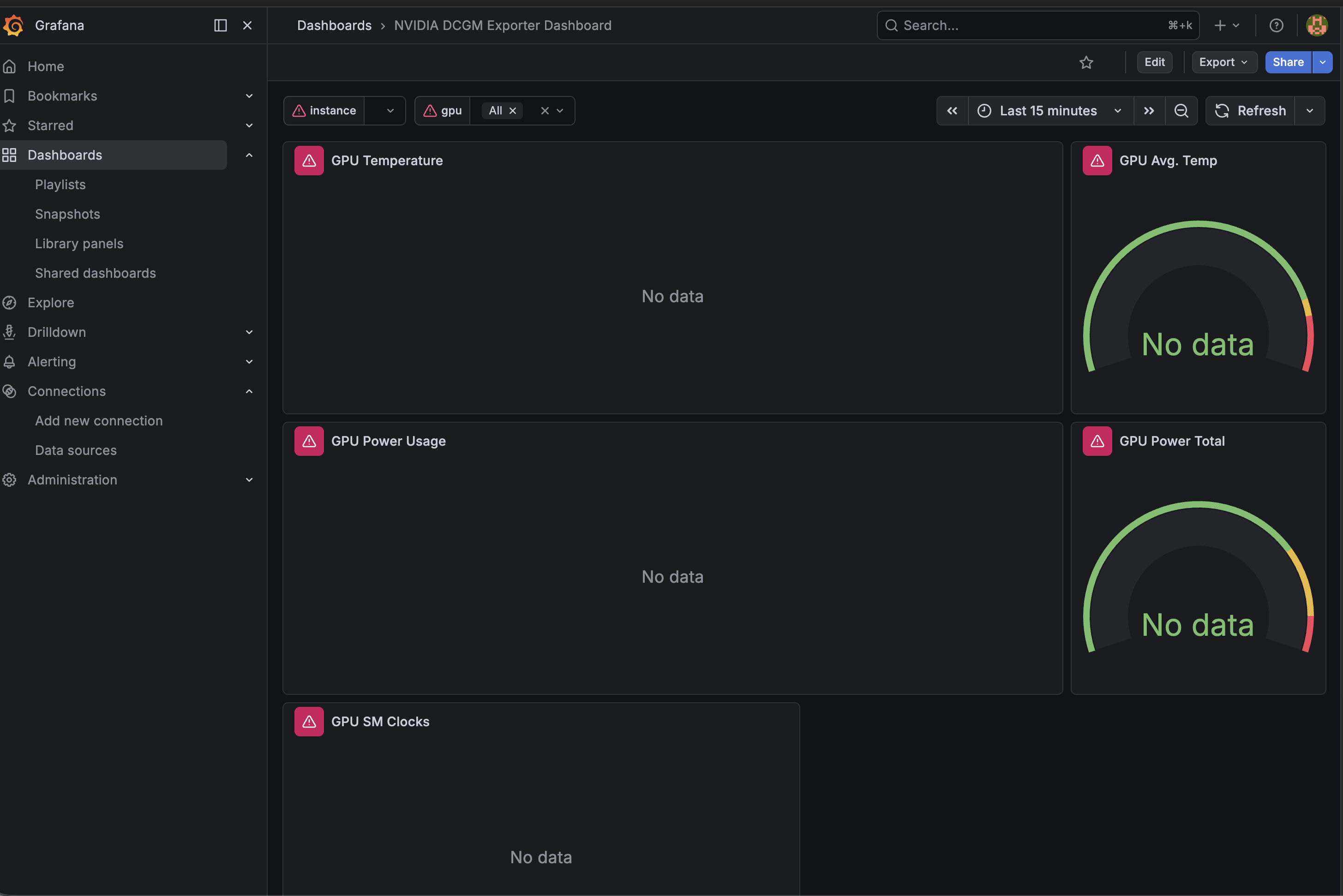
Task: Expand the Alerting section
Action: pyautogui.click(x=249, y=362)
